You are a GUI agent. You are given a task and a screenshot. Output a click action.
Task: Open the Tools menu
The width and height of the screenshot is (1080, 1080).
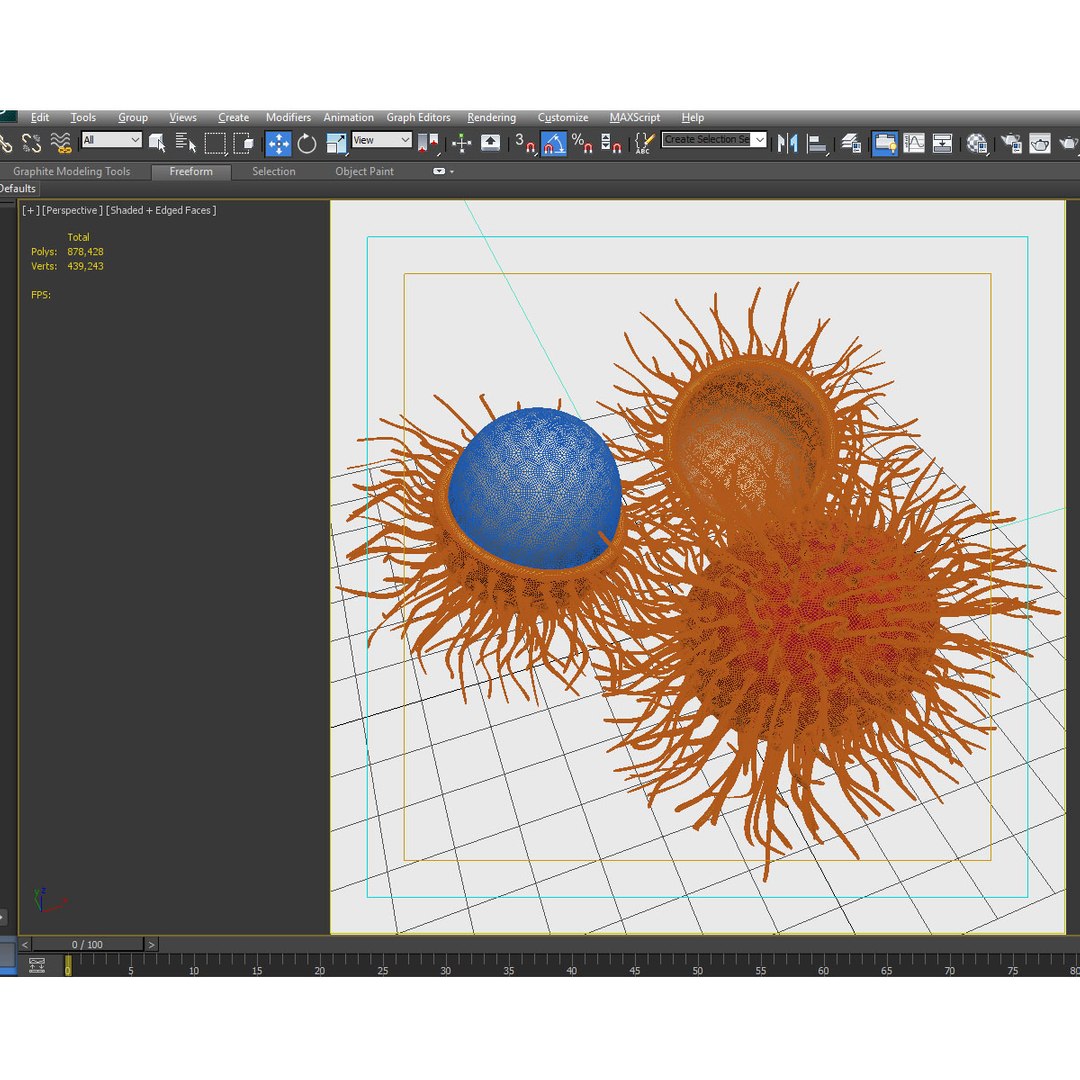(83, 117)
